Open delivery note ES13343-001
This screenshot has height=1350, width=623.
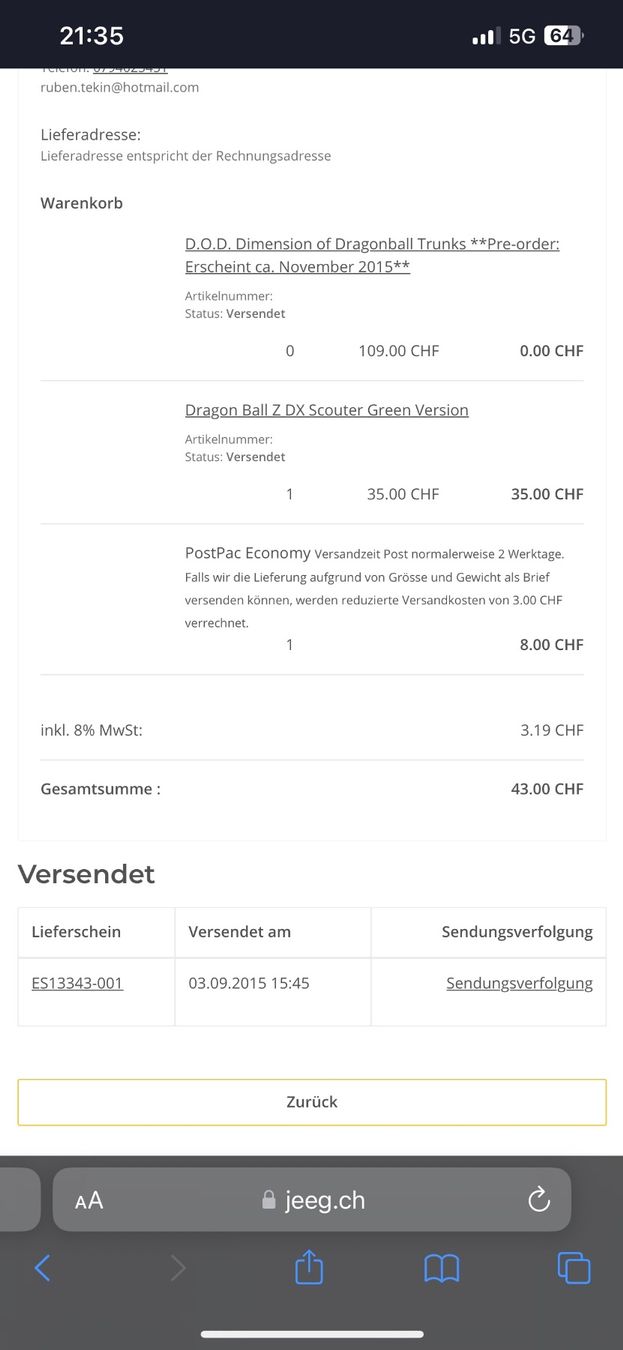coord(77,983)
